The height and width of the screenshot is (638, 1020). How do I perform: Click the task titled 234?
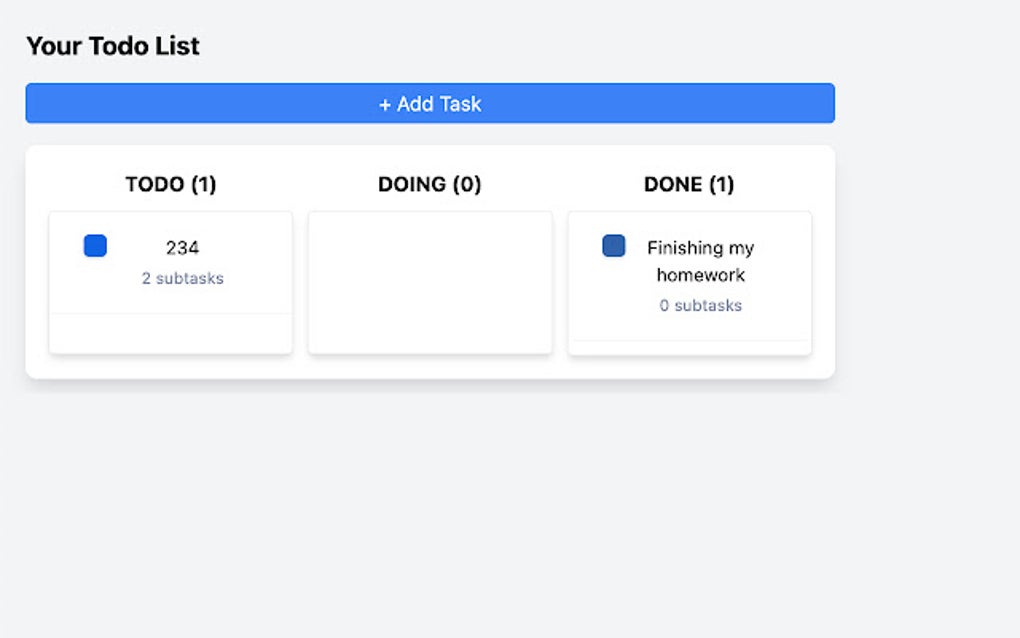(183, 247)
